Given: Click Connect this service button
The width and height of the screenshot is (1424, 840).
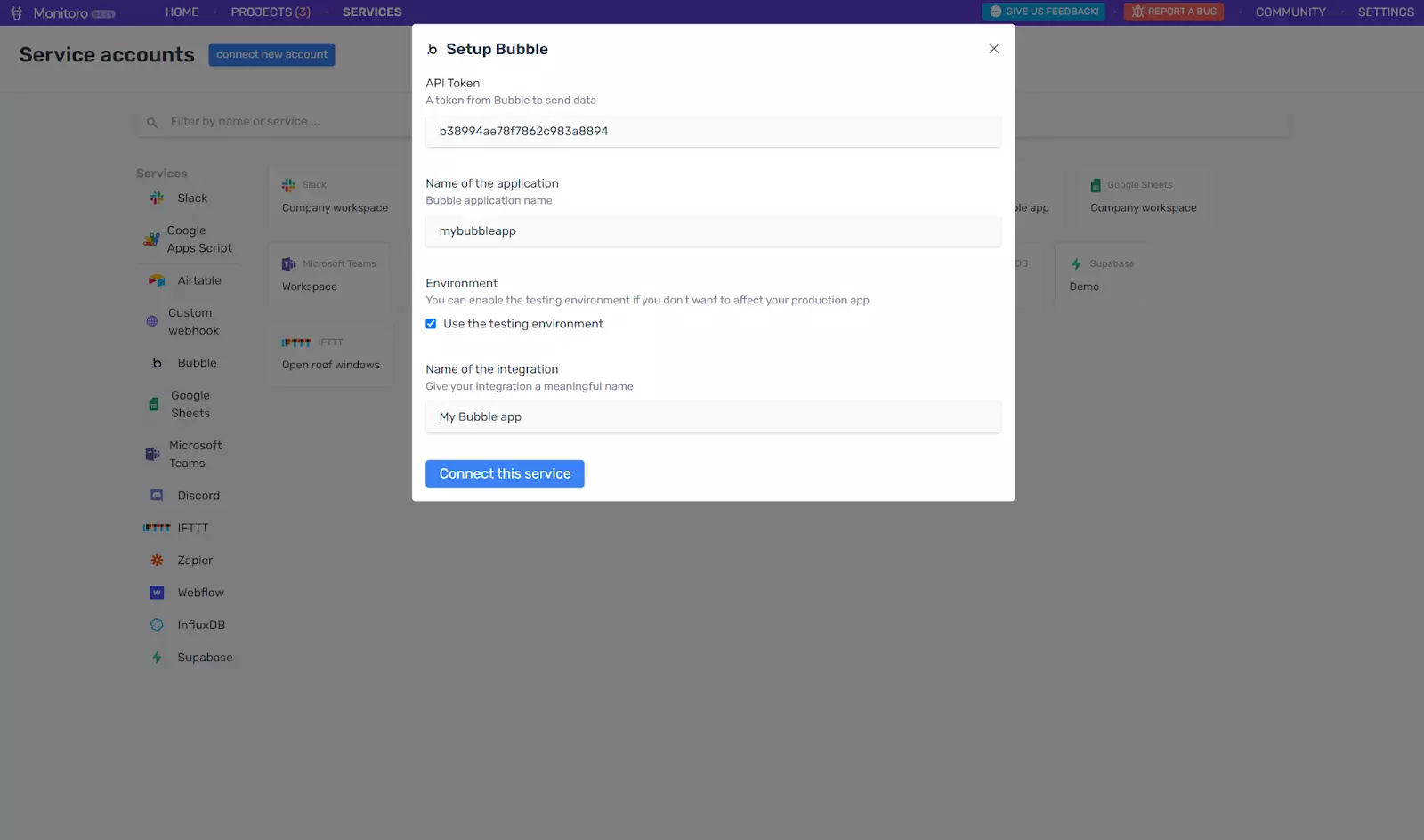Looking at the screenshot, I should click(x=505, y=473).
